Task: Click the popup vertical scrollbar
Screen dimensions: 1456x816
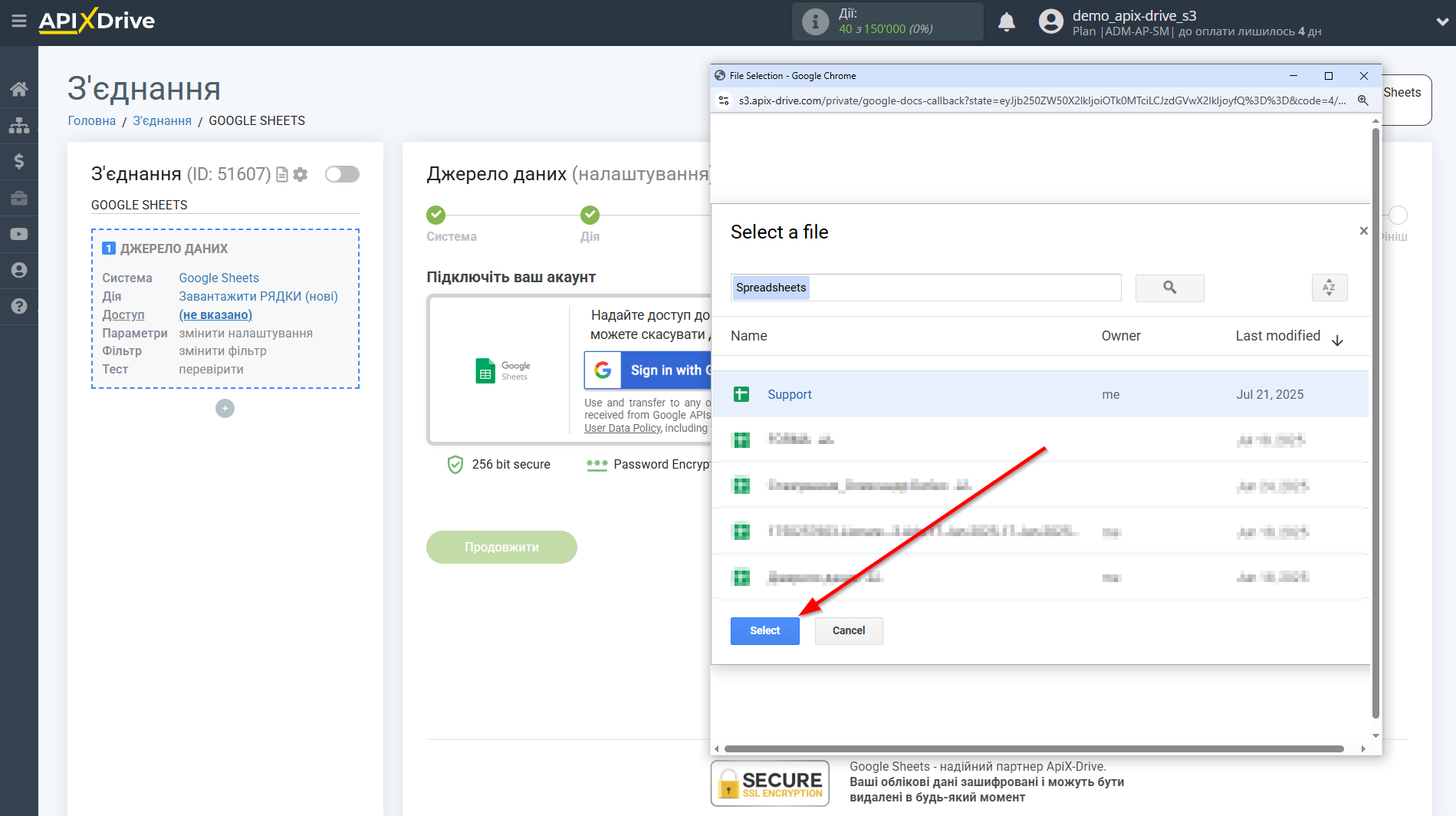Action: point(1375,422)
